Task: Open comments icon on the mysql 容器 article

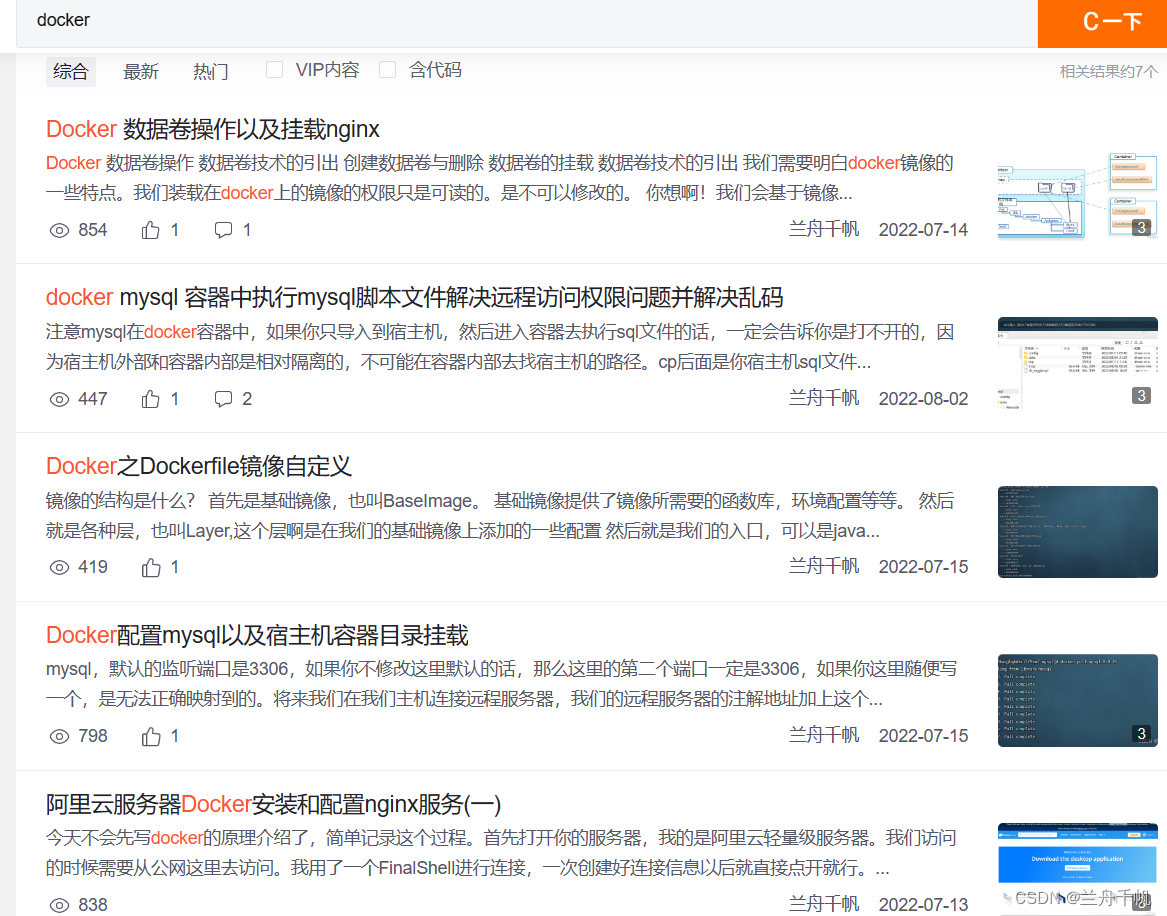Action: 222,398
